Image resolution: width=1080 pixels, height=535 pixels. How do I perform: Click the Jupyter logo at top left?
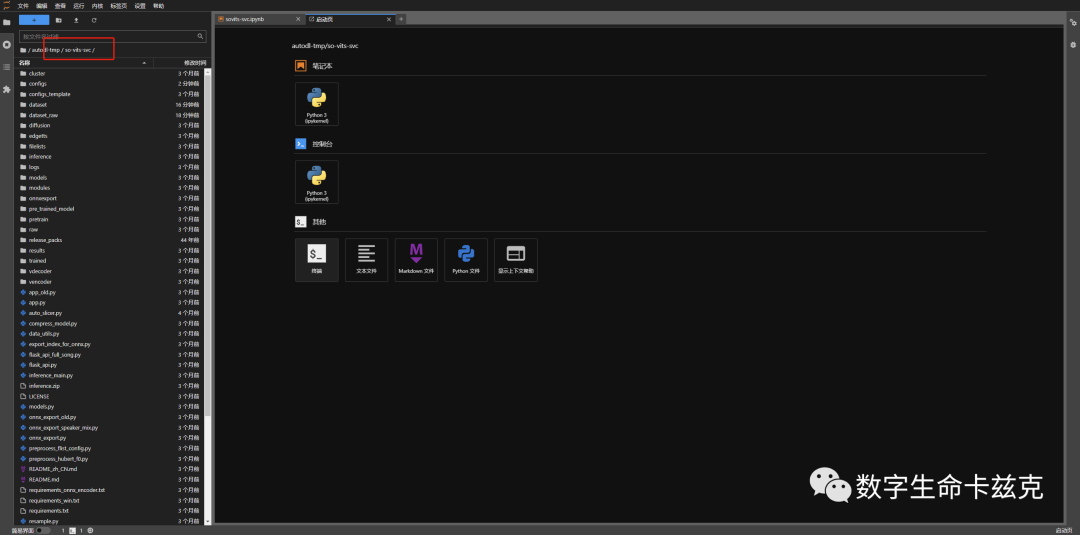pos(6,6)
